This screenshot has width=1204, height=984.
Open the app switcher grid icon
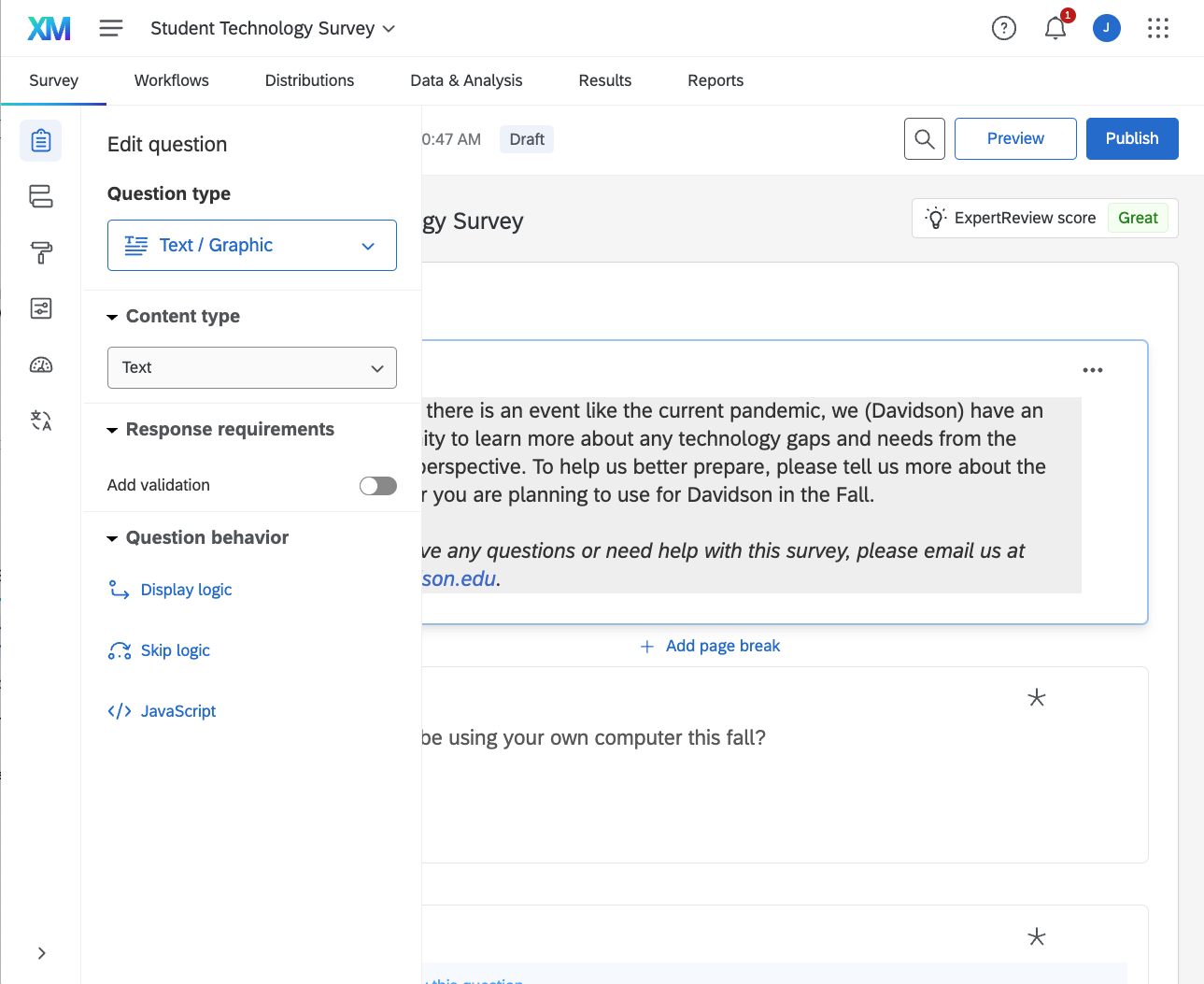(1158, 29)
